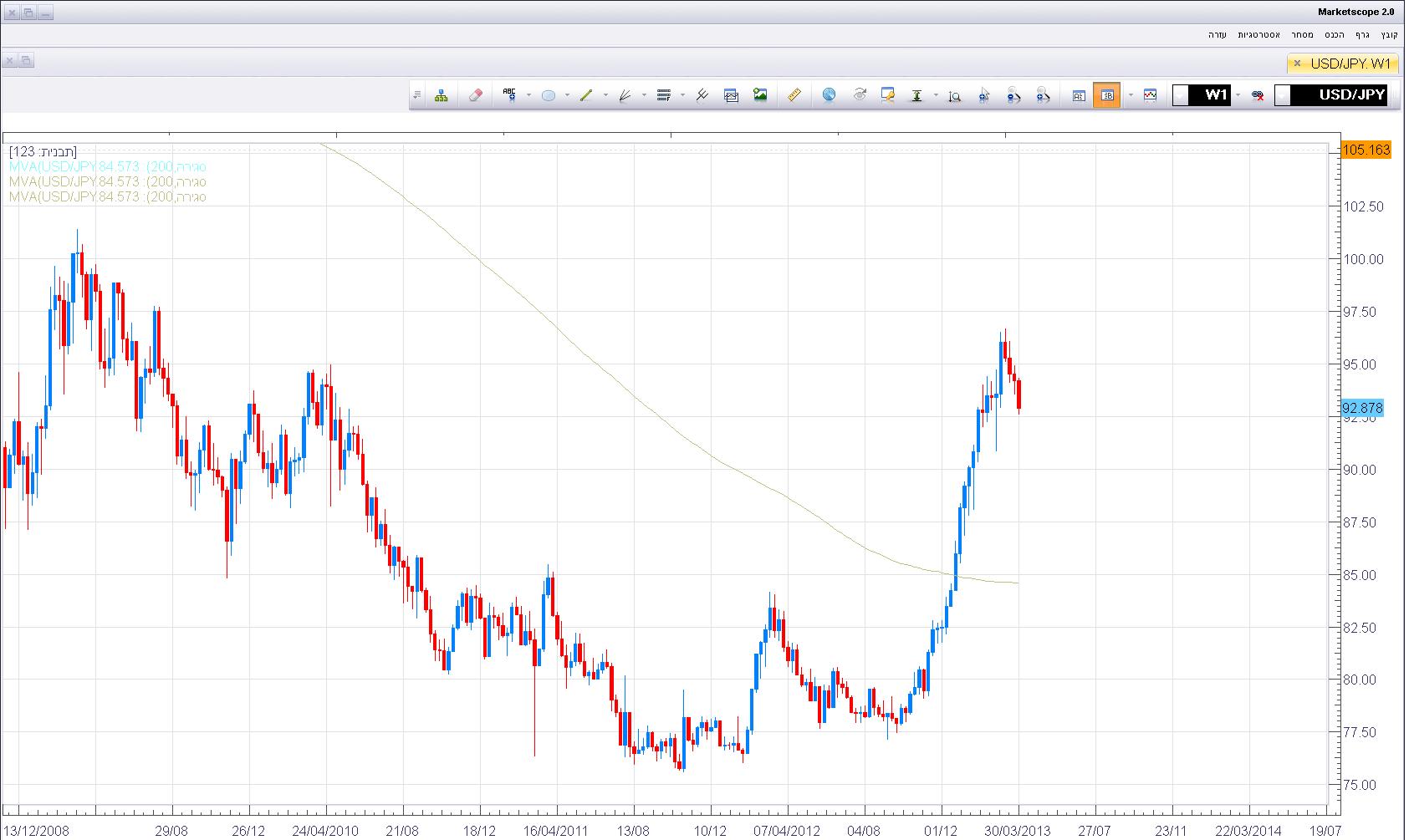This screenshot has height=840, width=1409.
Task: Click the broken link icon with red X
Action: click(1257, 95)
